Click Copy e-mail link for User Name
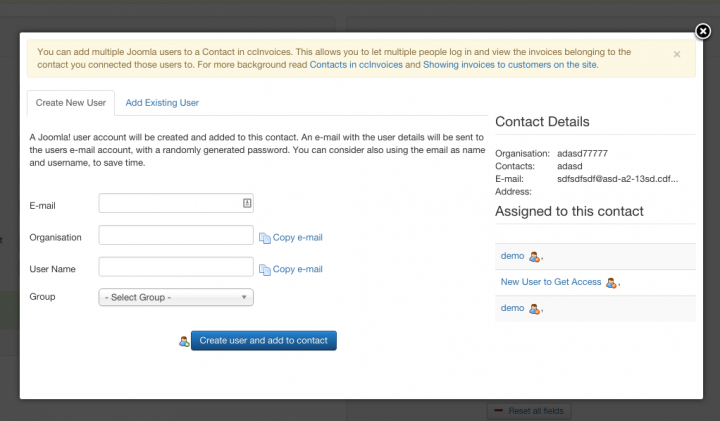 click(298, 269)
